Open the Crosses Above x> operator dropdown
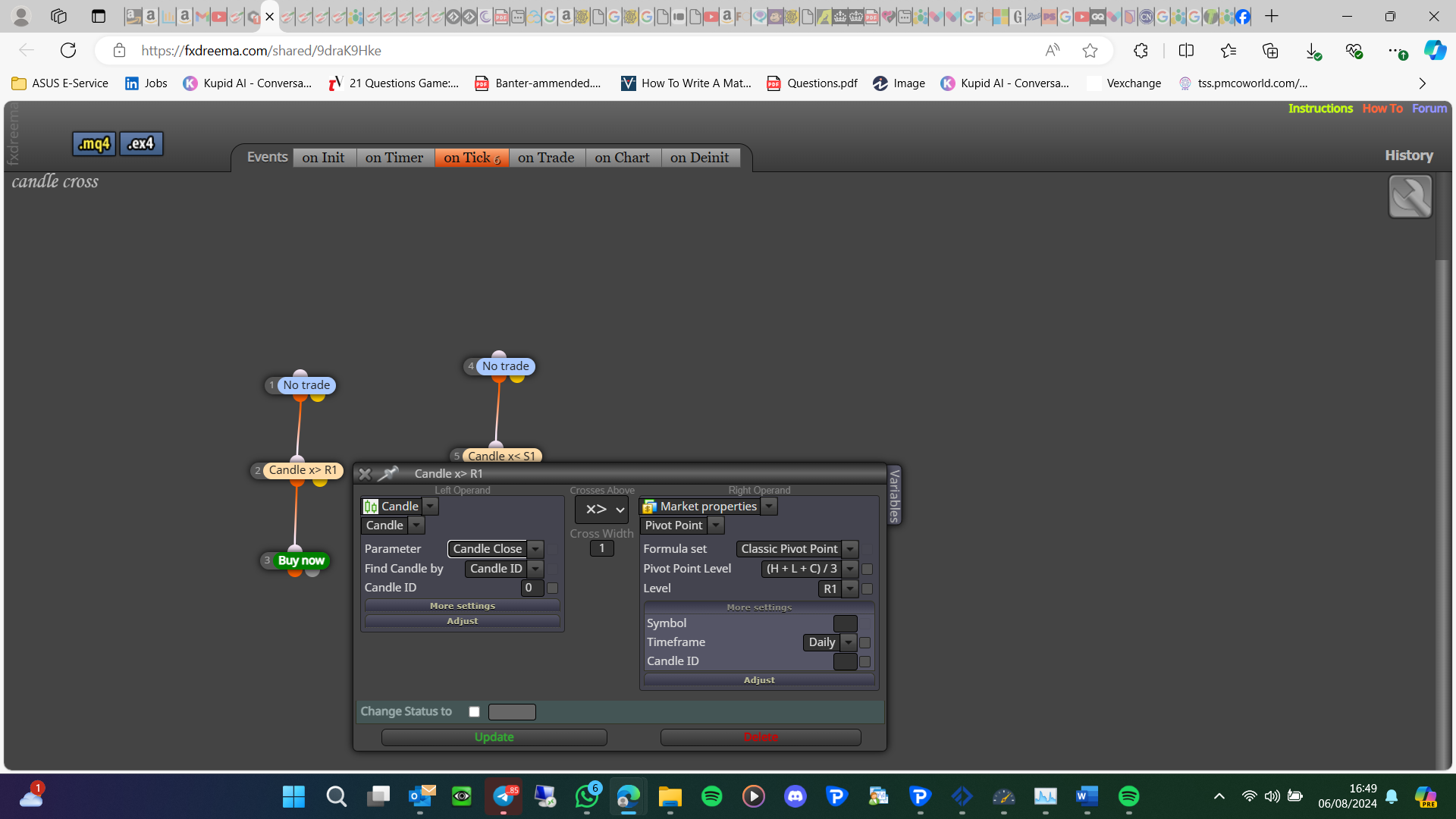This screenshot has height=819, width=1456. (602, 510)
